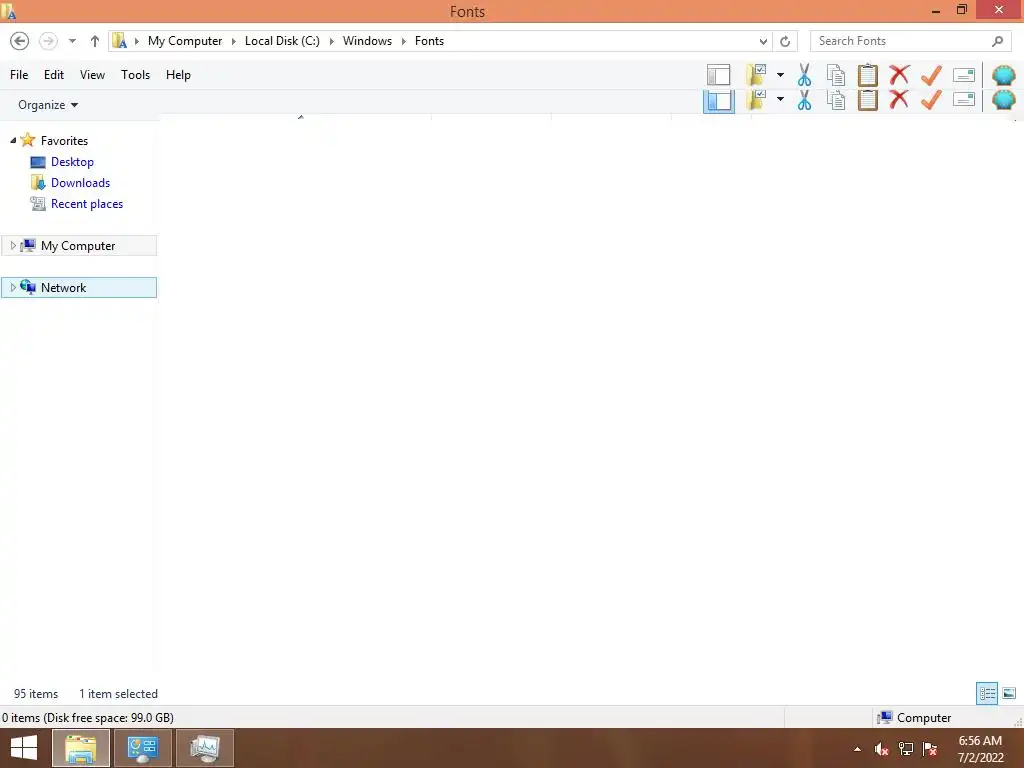Screen dimensions: 1024x768
Task: Click File Explorer on the taskbar
Action: click(80, 748)
